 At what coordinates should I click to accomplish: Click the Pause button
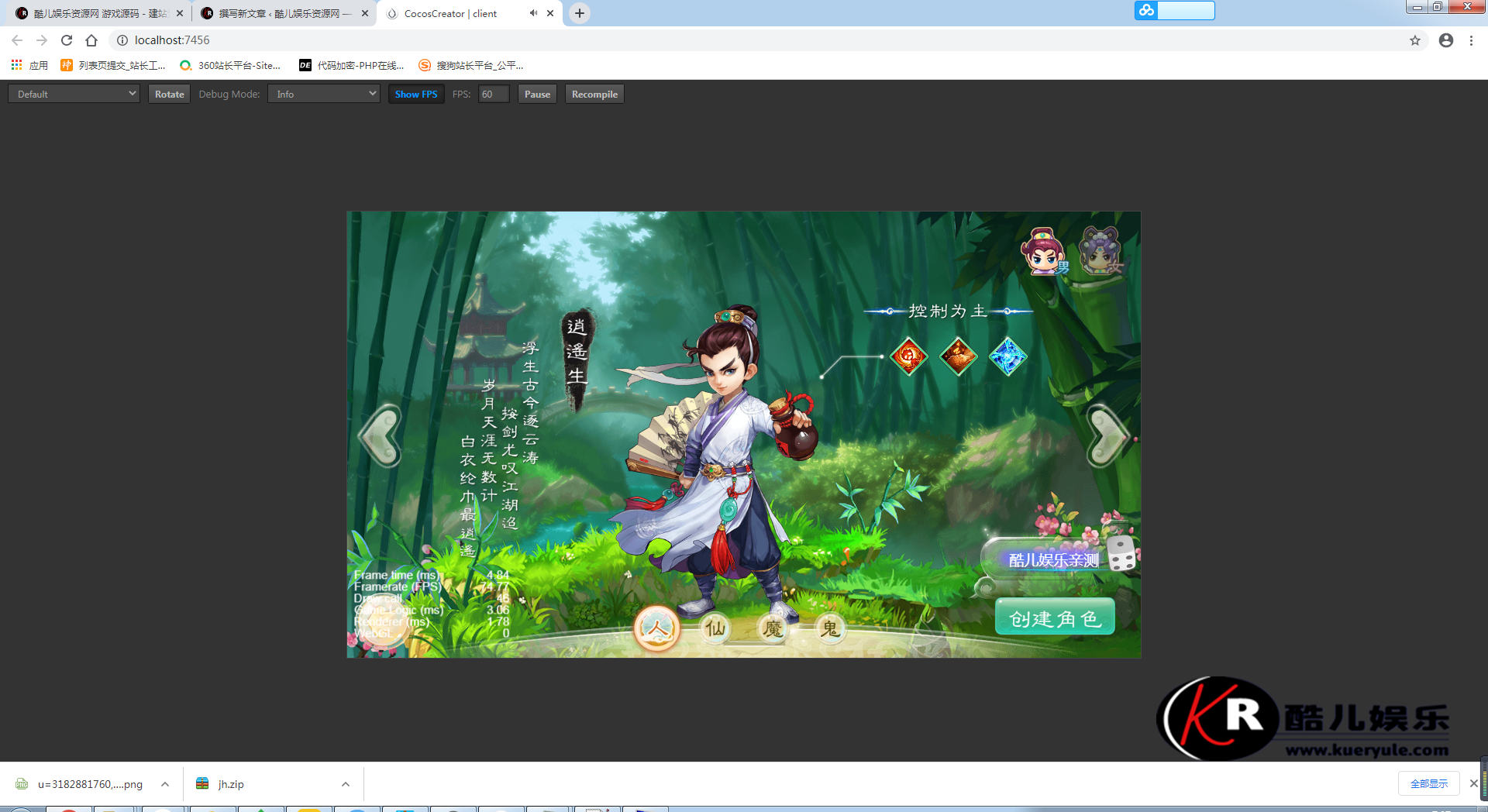[537, 94]
